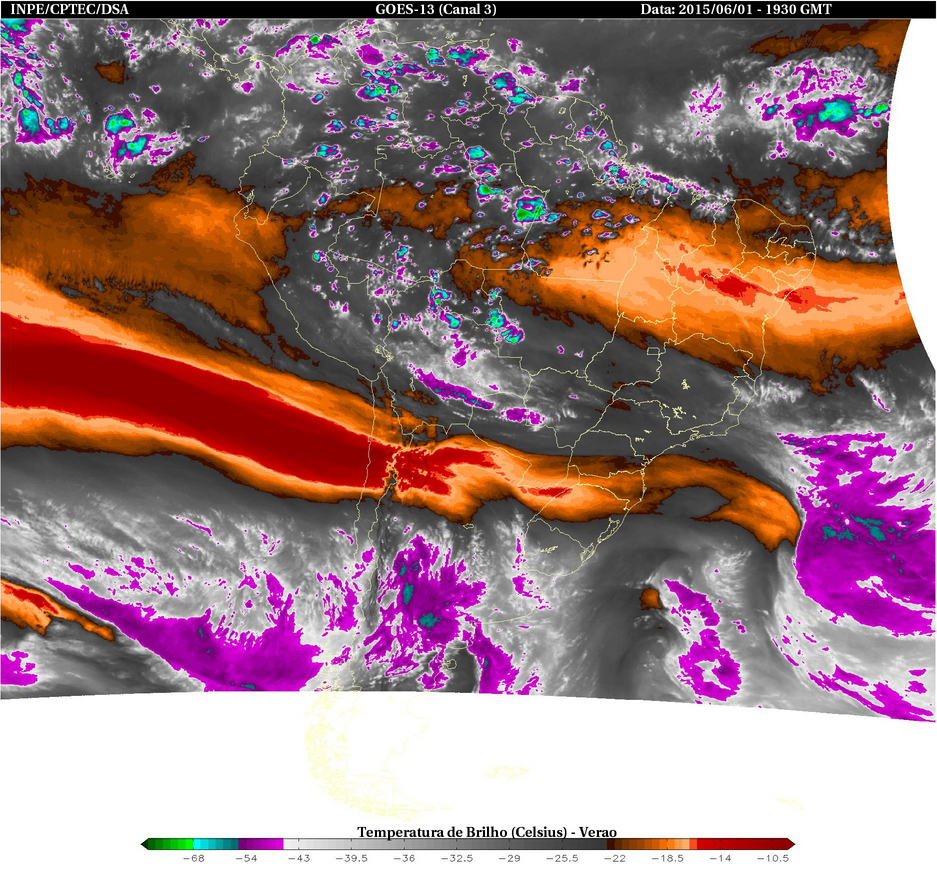Click the -54 tick label on the scale

click(246, 858)
